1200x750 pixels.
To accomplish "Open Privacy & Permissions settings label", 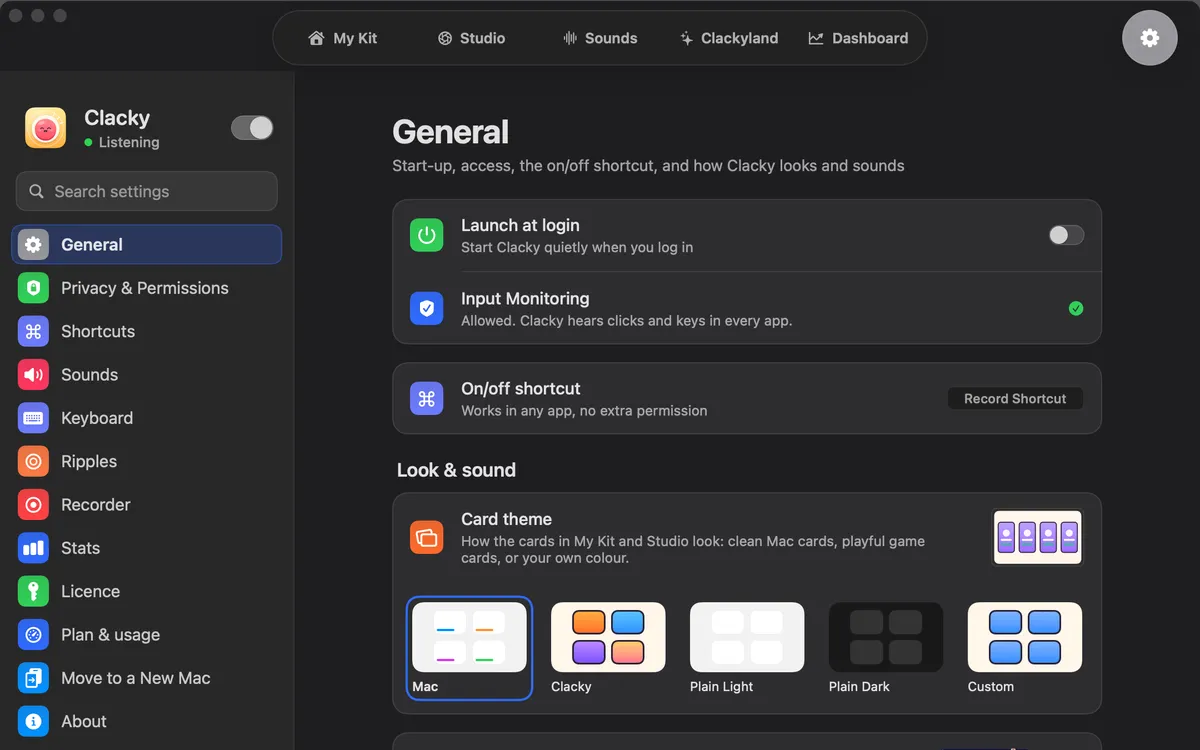I will 145,288.
